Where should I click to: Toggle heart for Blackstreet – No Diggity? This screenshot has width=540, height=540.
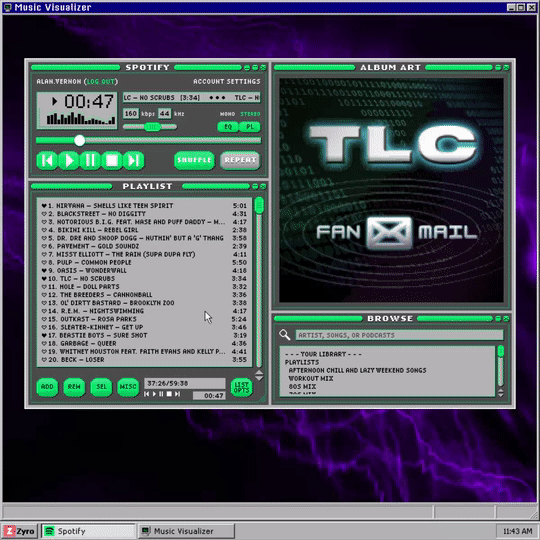[x=44, y=214]
